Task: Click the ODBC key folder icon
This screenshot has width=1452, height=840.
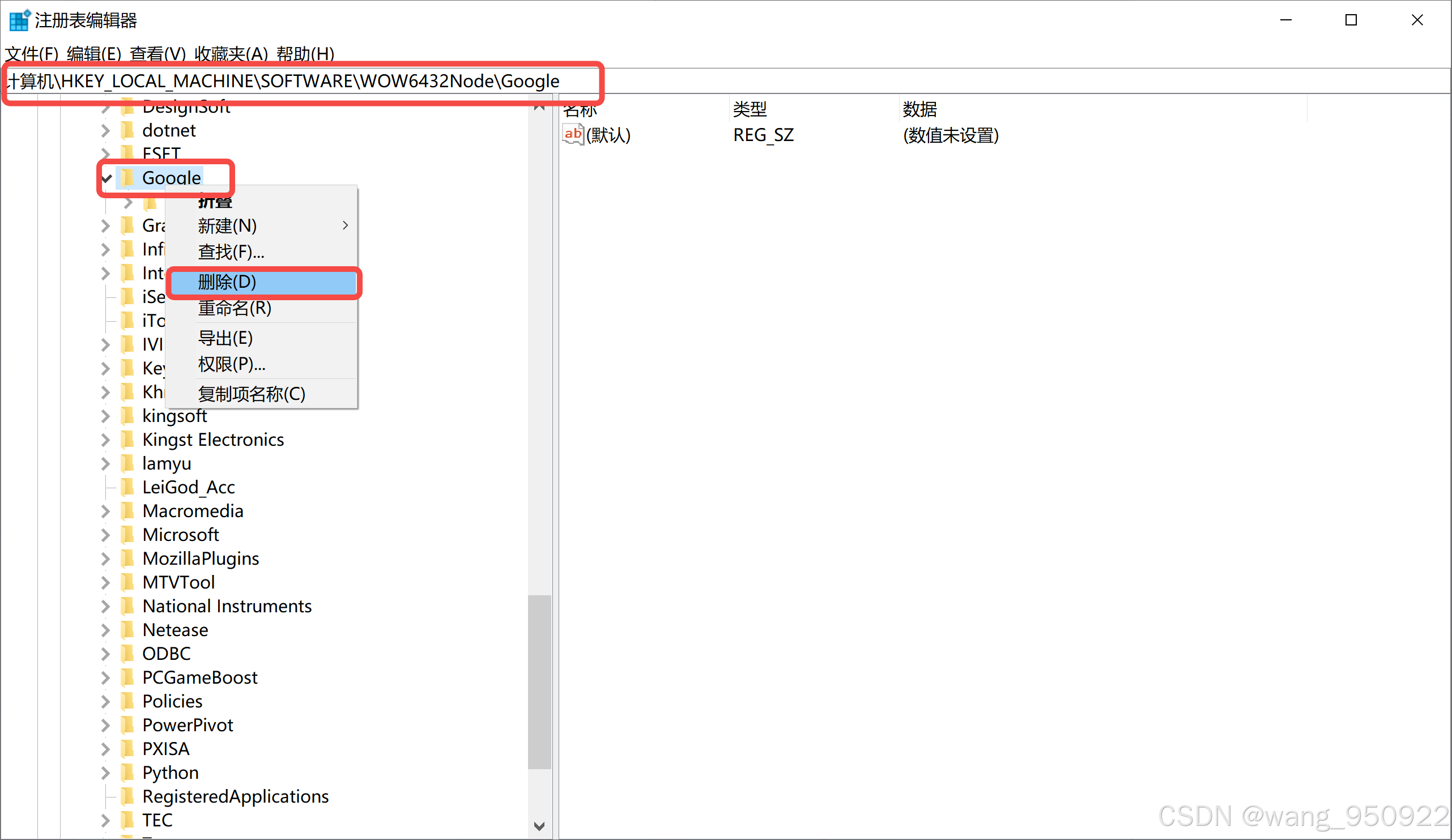Action: pyautogui.click(x=127, y=653)
